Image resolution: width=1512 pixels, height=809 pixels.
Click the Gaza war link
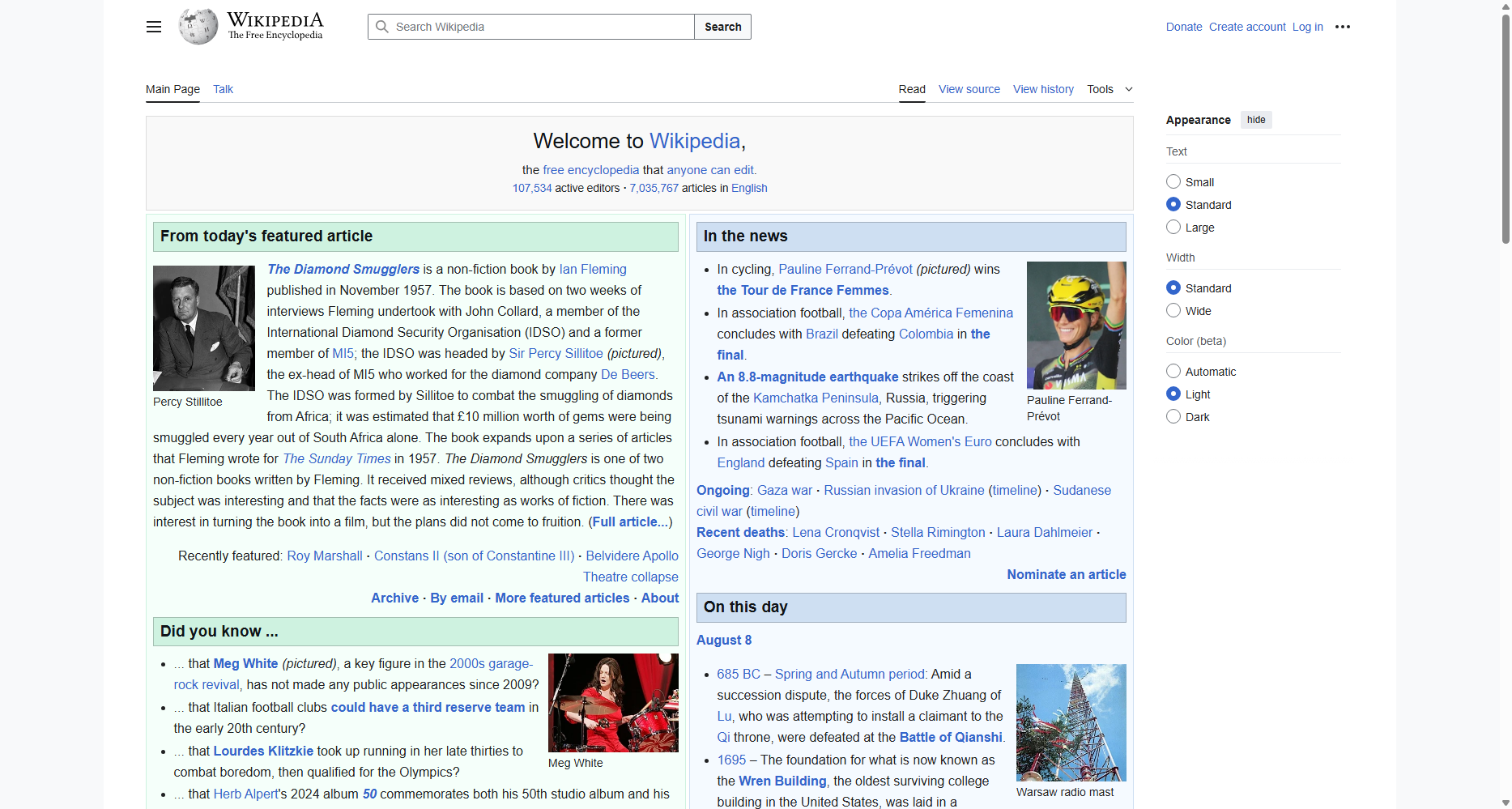(785, 490)
